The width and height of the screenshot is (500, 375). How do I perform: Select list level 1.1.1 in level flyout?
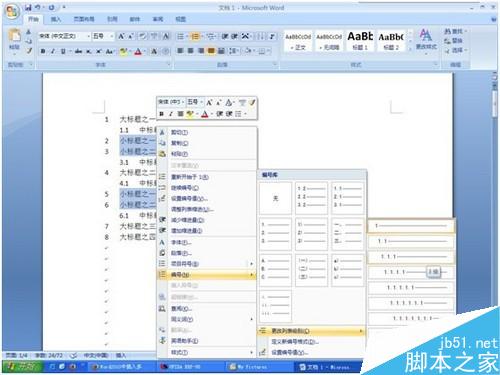411,257
